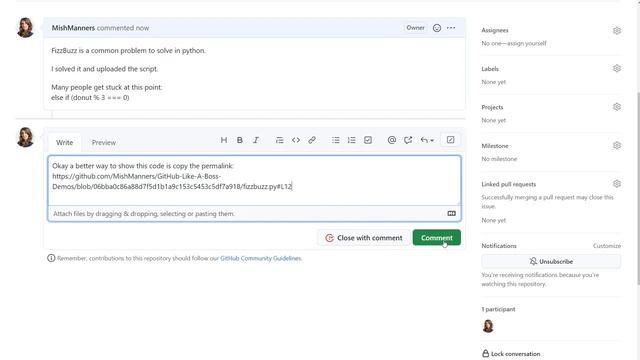Insert a task list with checkbox icon

click(368, 140)
